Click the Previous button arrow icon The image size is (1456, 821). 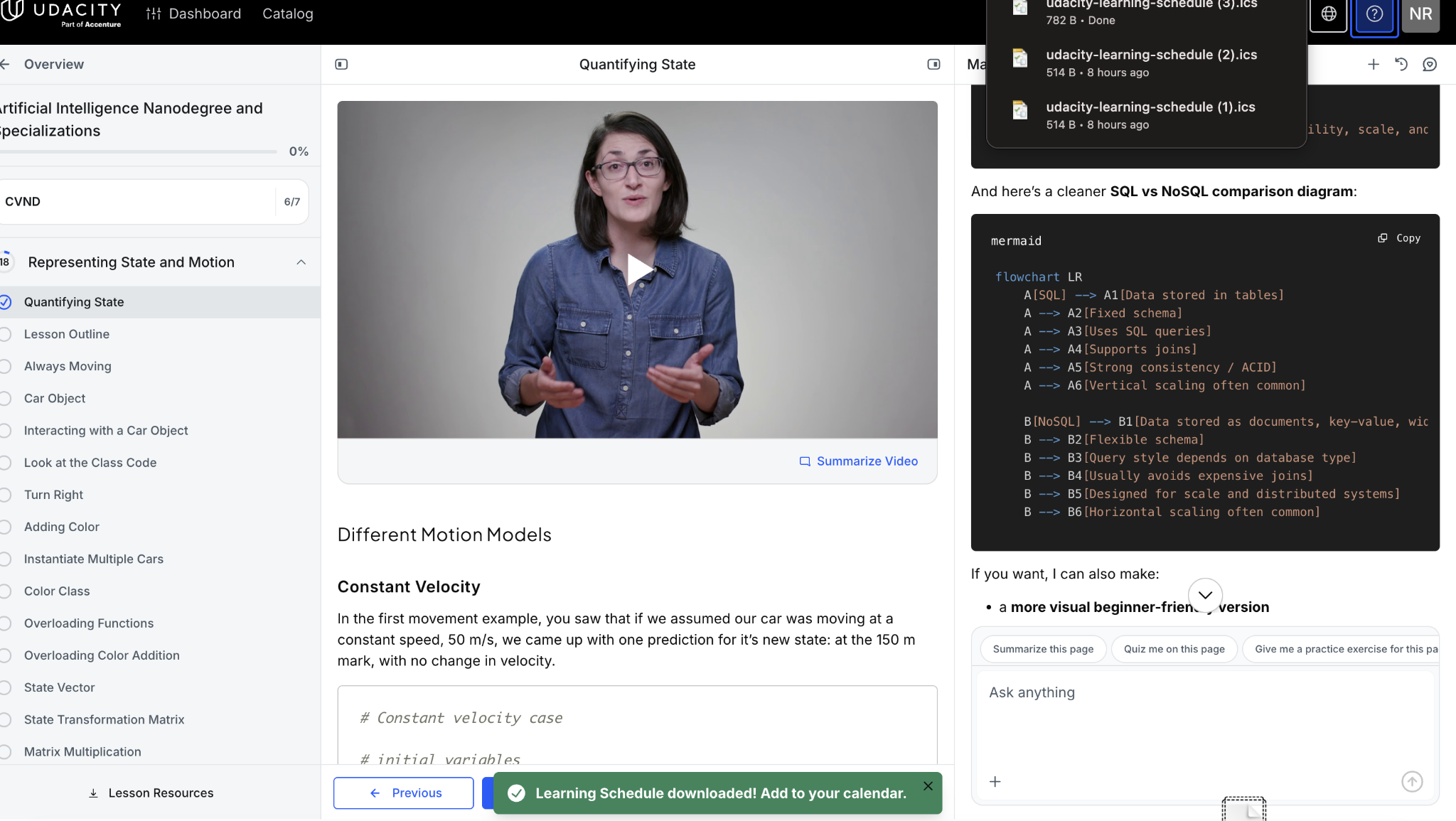(x=375, y=793)
